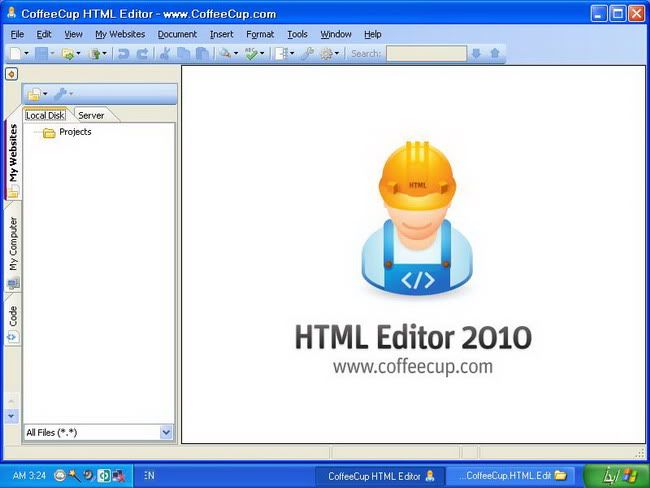Open the File menu
Viewport: 650px width, 488px height.
(x=17, y=34)
